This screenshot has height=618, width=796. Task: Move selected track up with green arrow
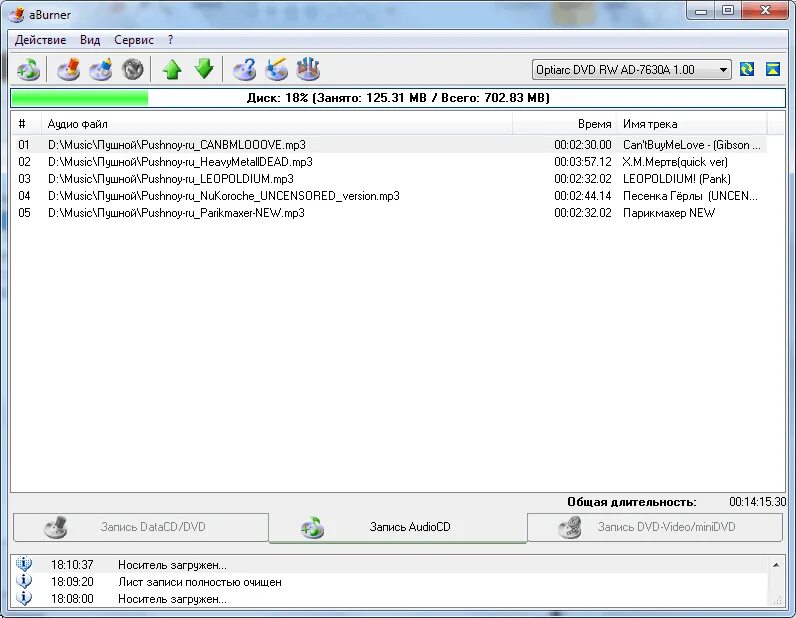pyautogui.click(x=172, y=69)
